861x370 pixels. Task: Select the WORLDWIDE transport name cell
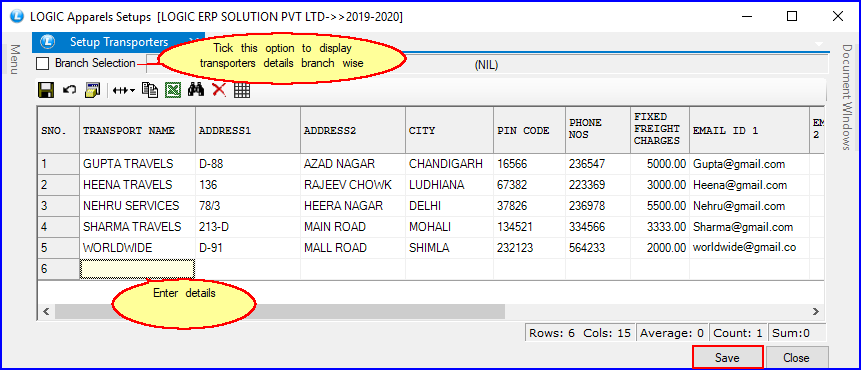pyautogui.click(x=137, y=248)
